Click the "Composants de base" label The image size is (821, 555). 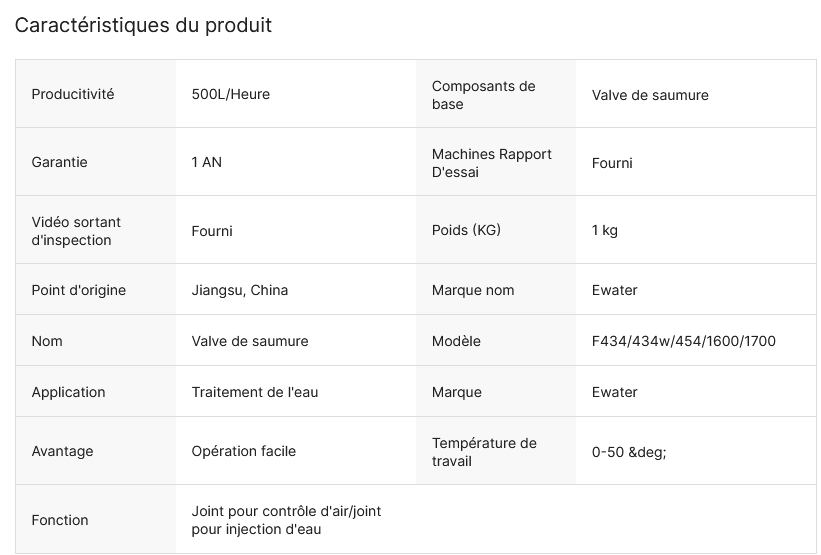[x=484, y=95]
